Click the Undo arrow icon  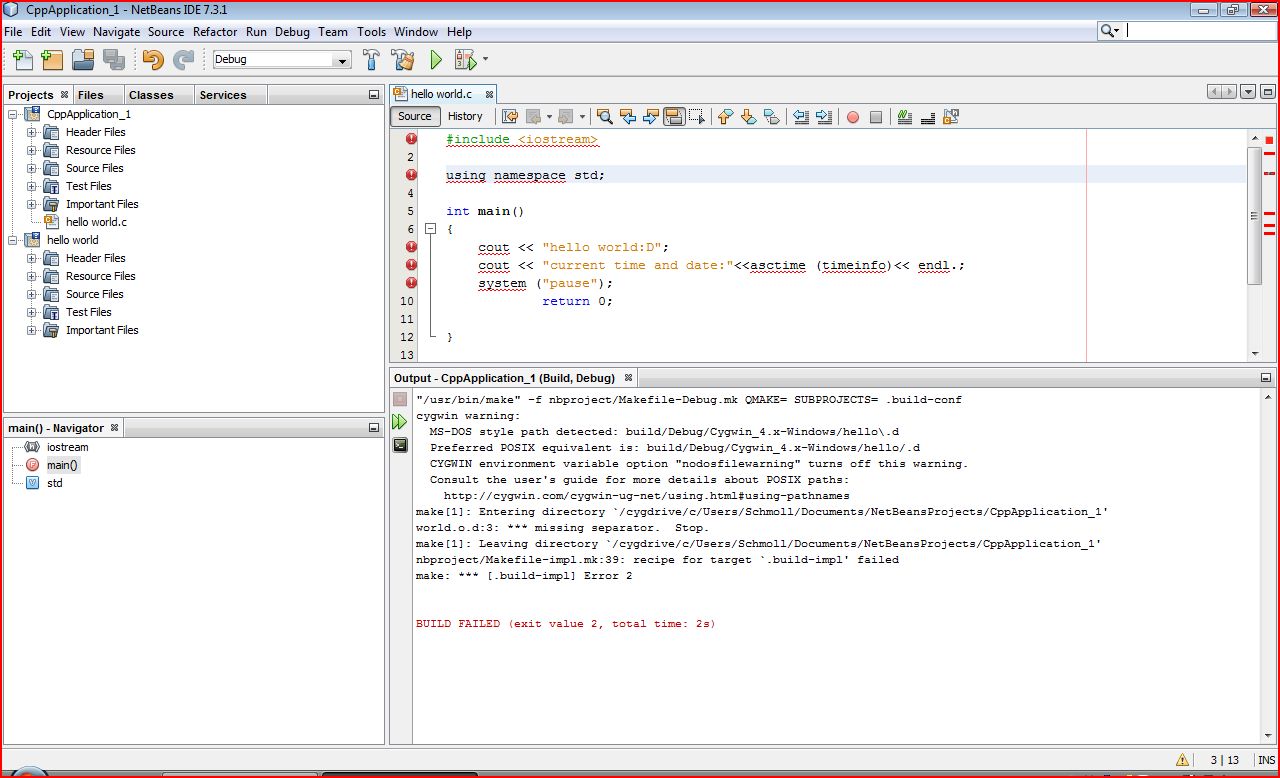(x=152, y=60)
